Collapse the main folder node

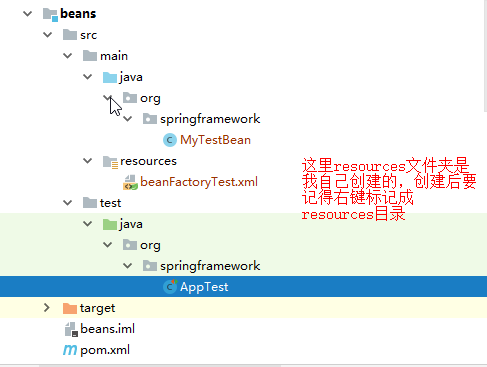[x=68, y=56]
